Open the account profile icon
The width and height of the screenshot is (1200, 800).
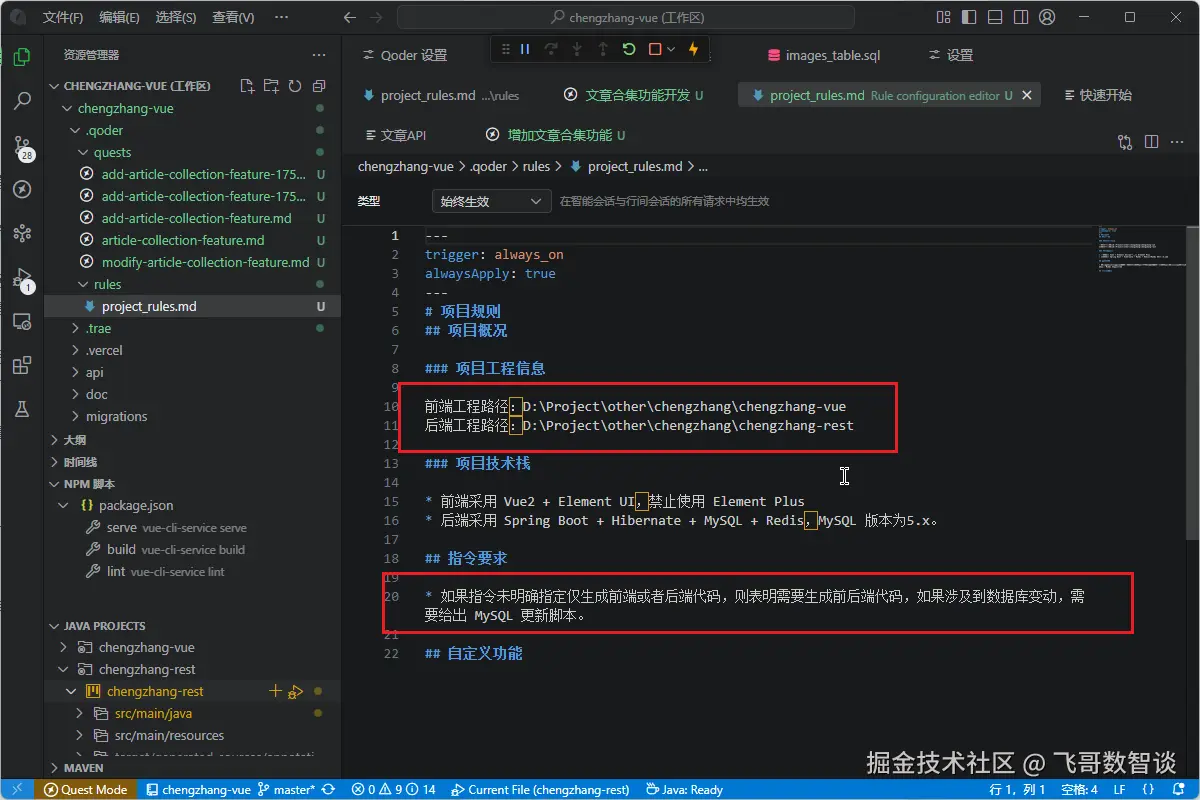point(1047,17)
